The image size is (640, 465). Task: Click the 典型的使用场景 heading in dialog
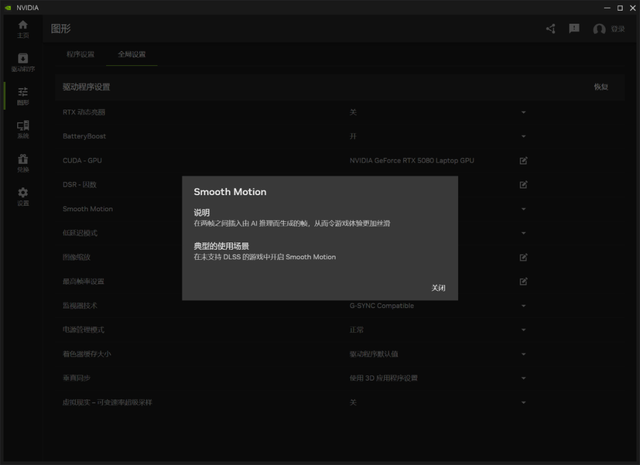click(221, 246)
